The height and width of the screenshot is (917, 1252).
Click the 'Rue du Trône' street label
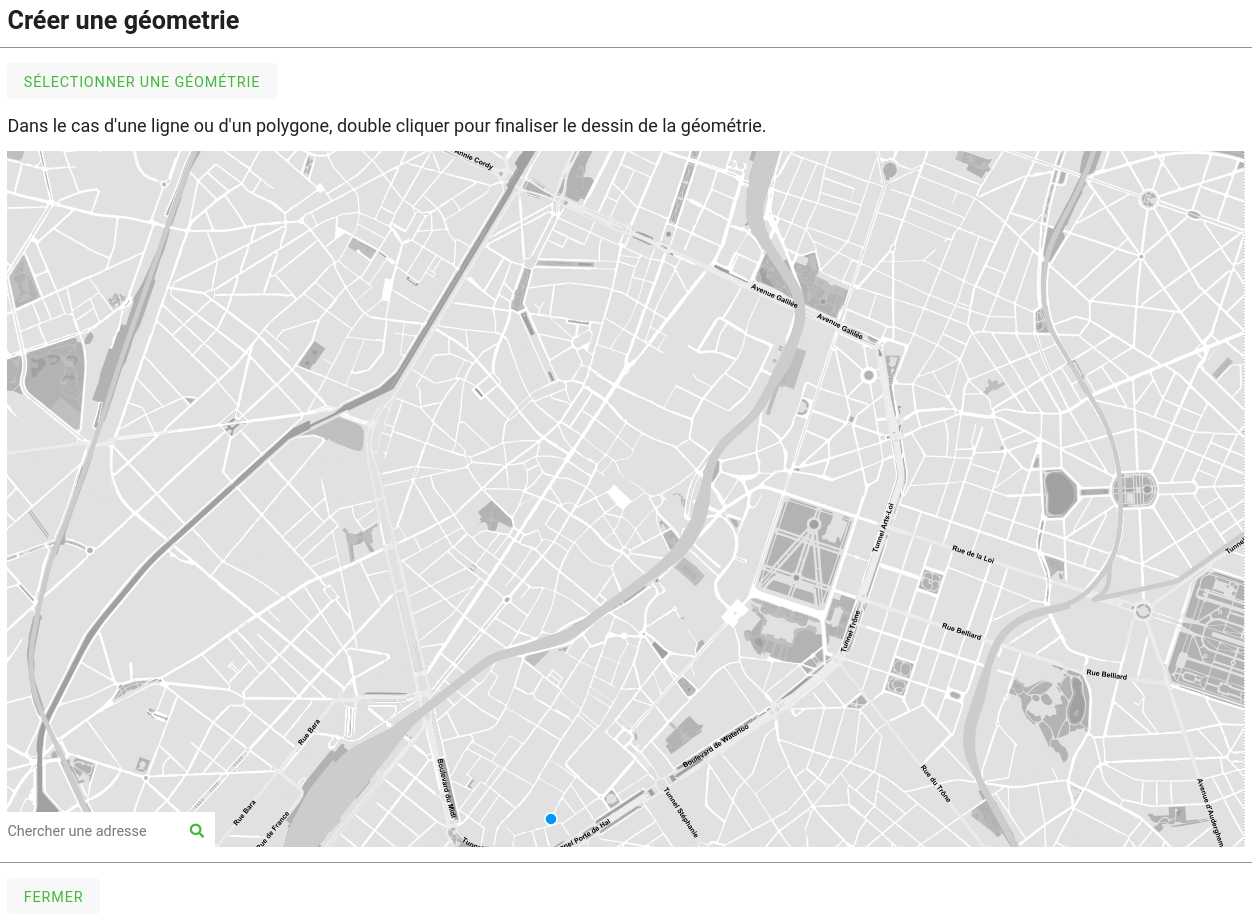(936, 784)
